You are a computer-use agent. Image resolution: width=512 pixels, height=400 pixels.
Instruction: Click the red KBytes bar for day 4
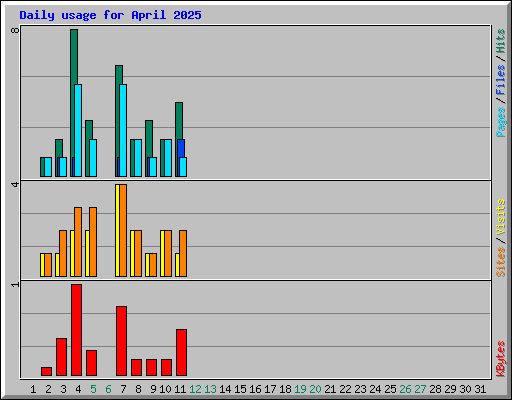[76, 330]
